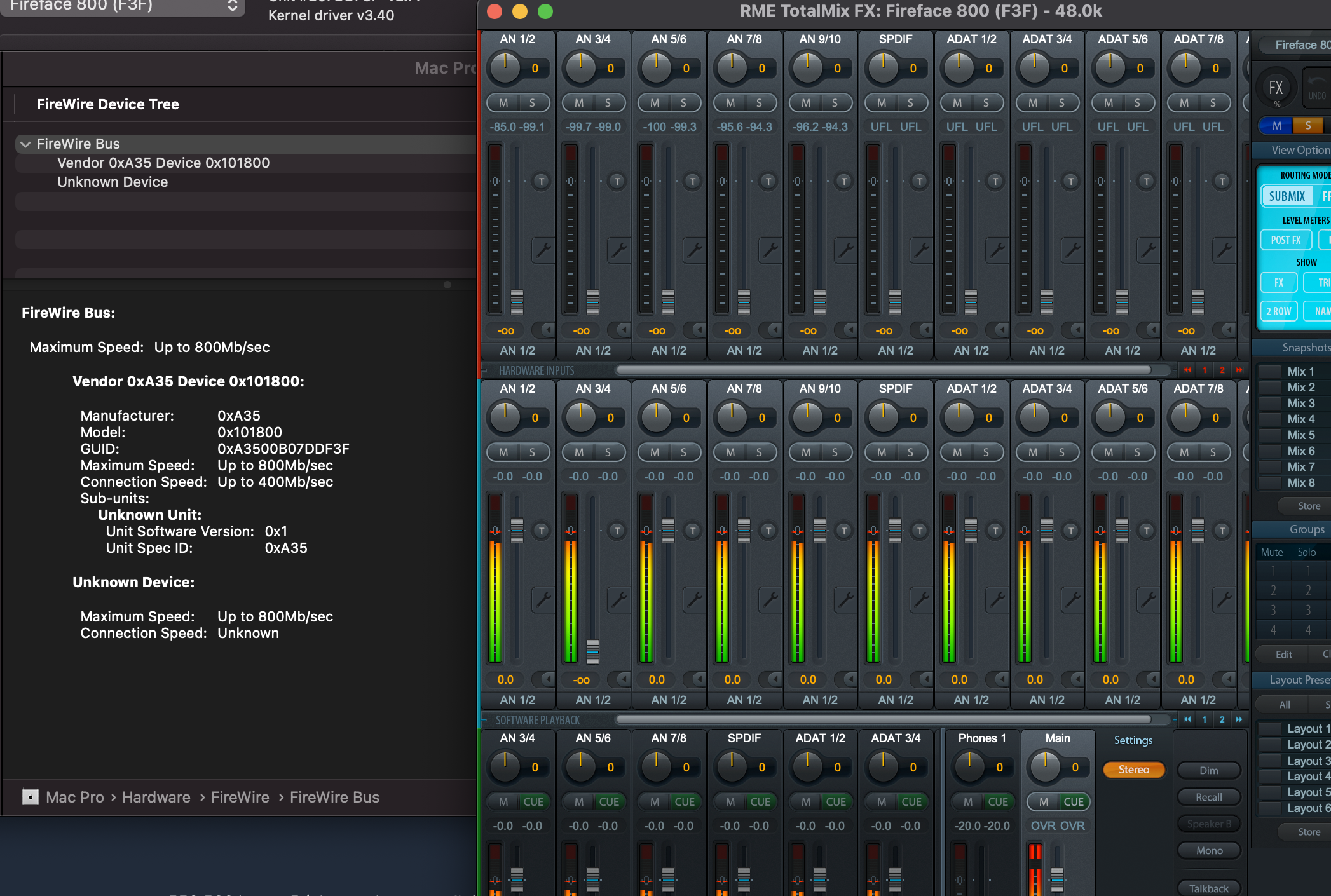Click trim T on software playback AN 9/10

coord(843,531)
